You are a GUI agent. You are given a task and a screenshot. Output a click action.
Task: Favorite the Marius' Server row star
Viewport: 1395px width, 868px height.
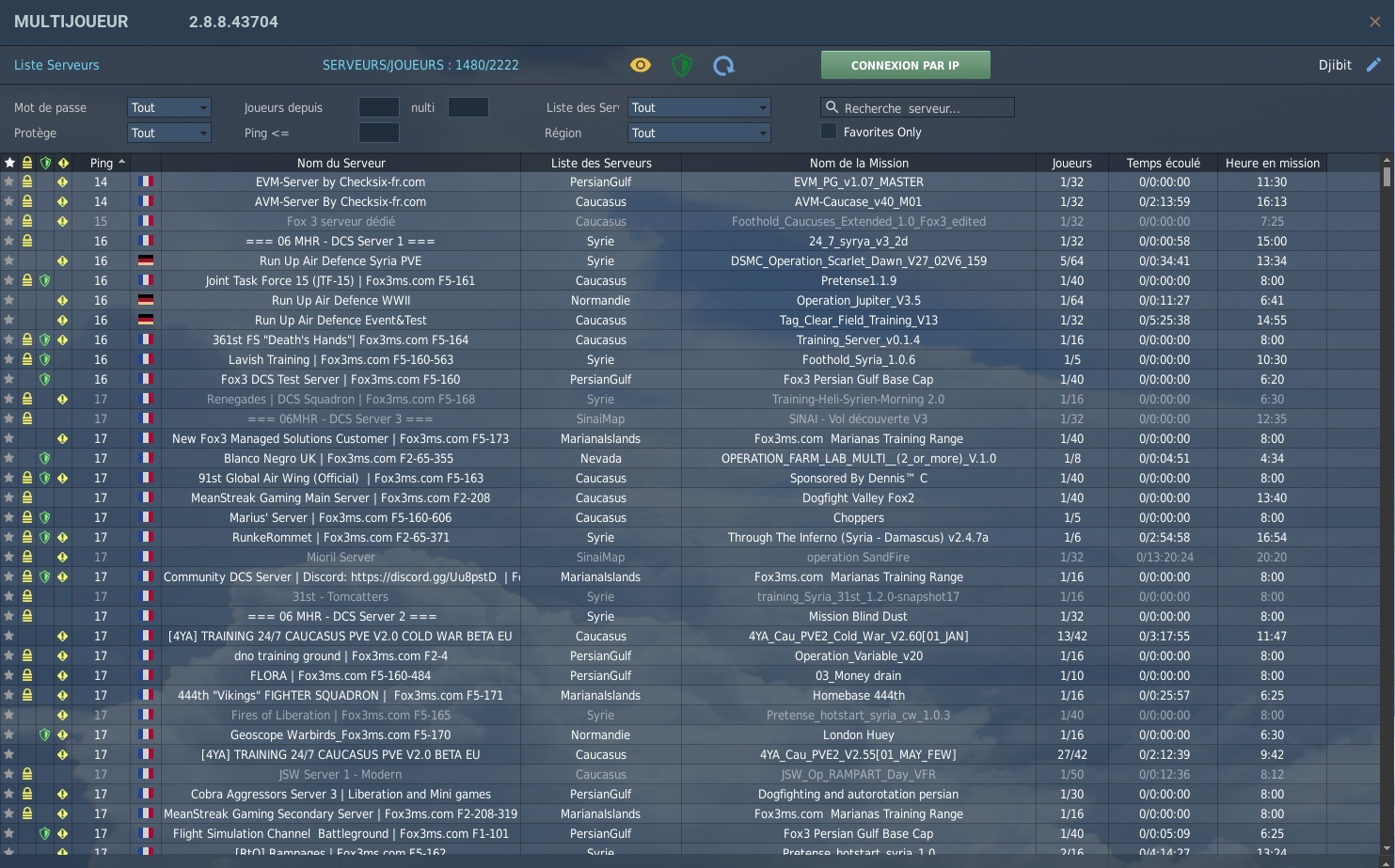click(x=9, y=517)
